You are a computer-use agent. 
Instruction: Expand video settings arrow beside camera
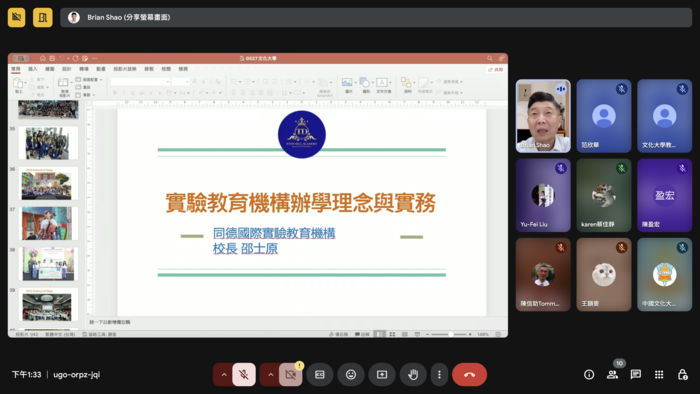pos(271,374)
